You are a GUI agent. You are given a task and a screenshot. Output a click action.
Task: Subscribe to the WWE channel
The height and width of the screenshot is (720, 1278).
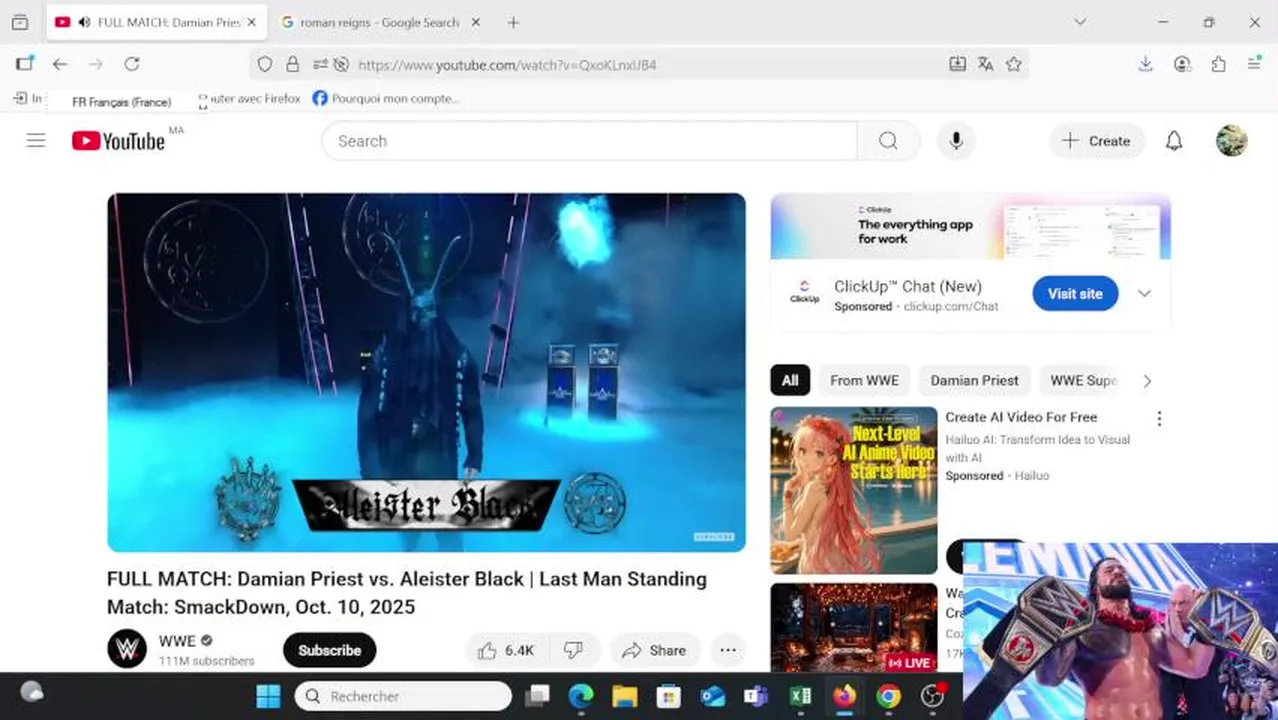(329, 650)
